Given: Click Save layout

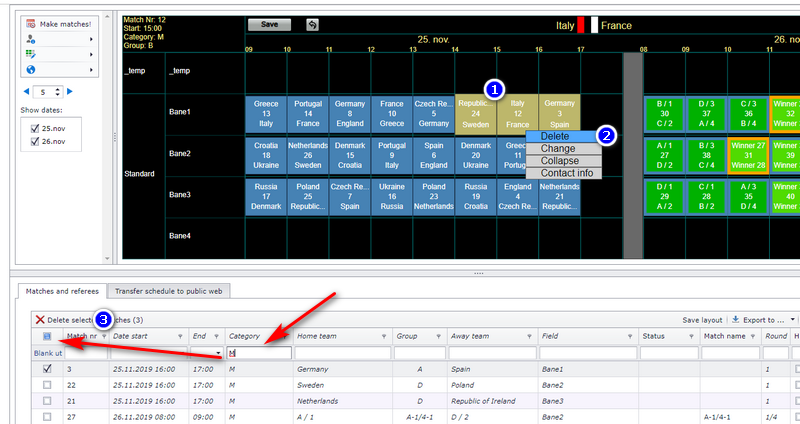Looking at the screenshot, I should (703, 320).
